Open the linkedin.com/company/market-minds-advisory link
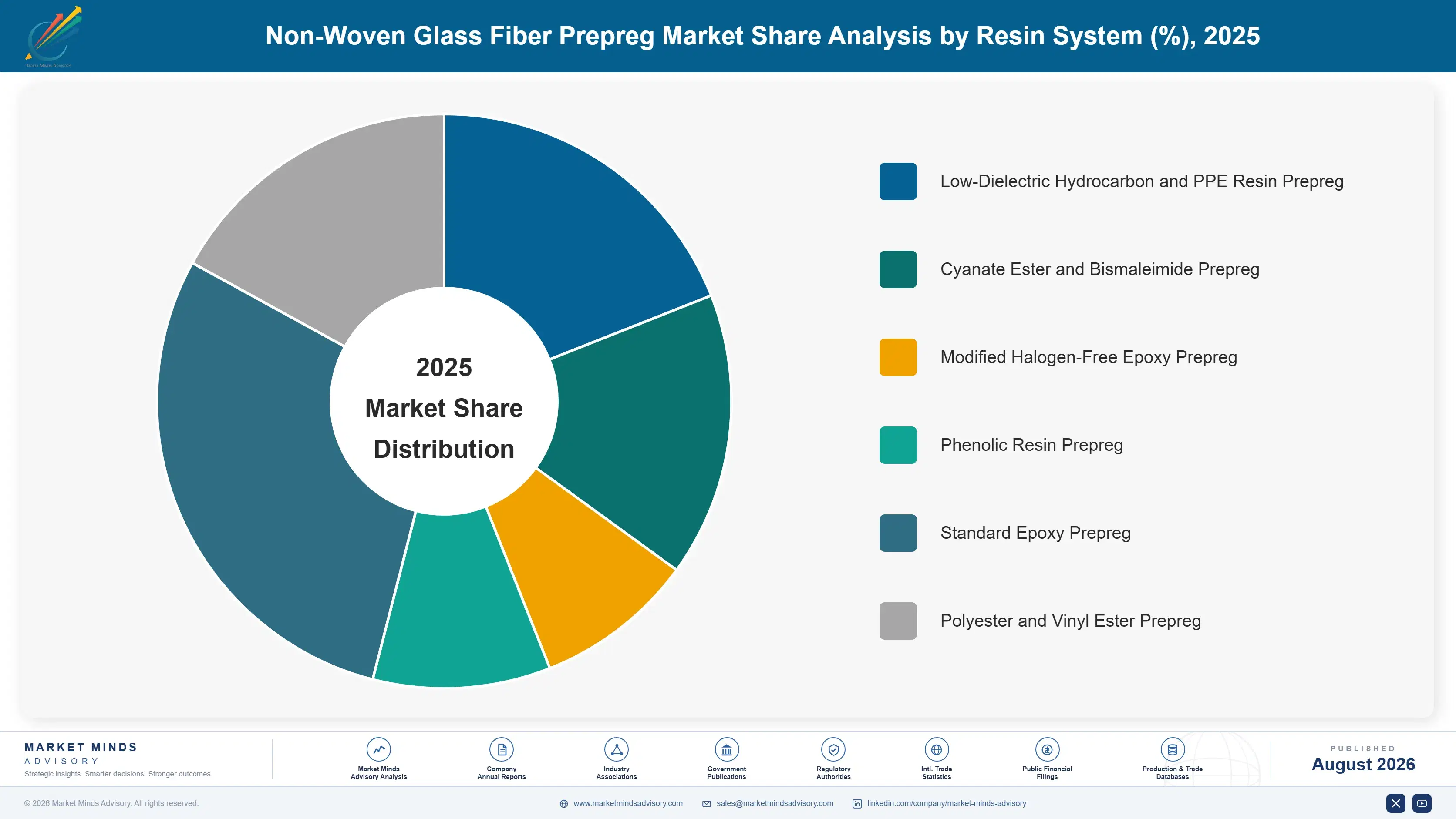 click(947, 803)
